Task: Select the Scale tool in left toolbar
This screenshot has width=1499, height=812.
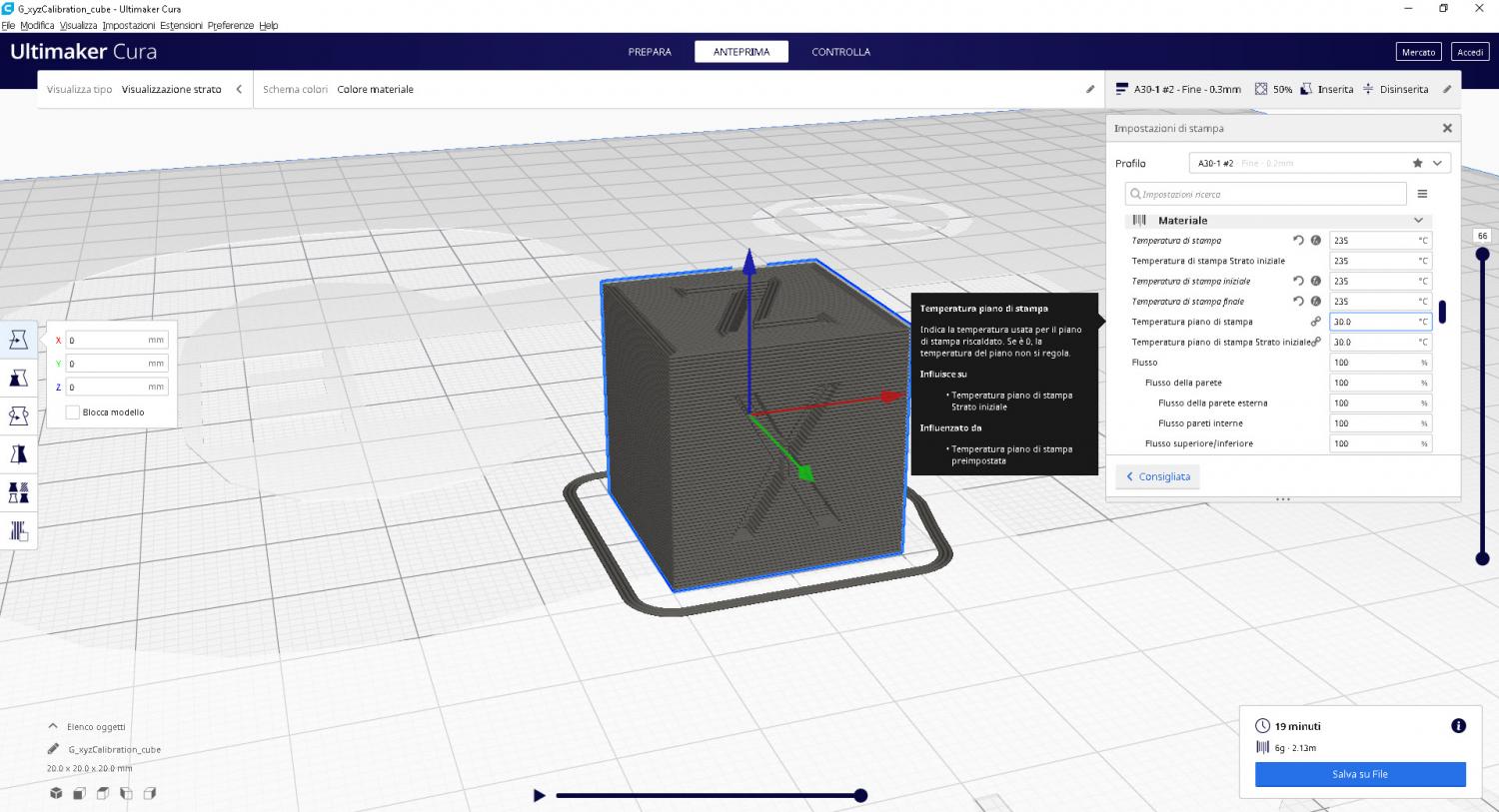Action: click(x=18, y=378)
